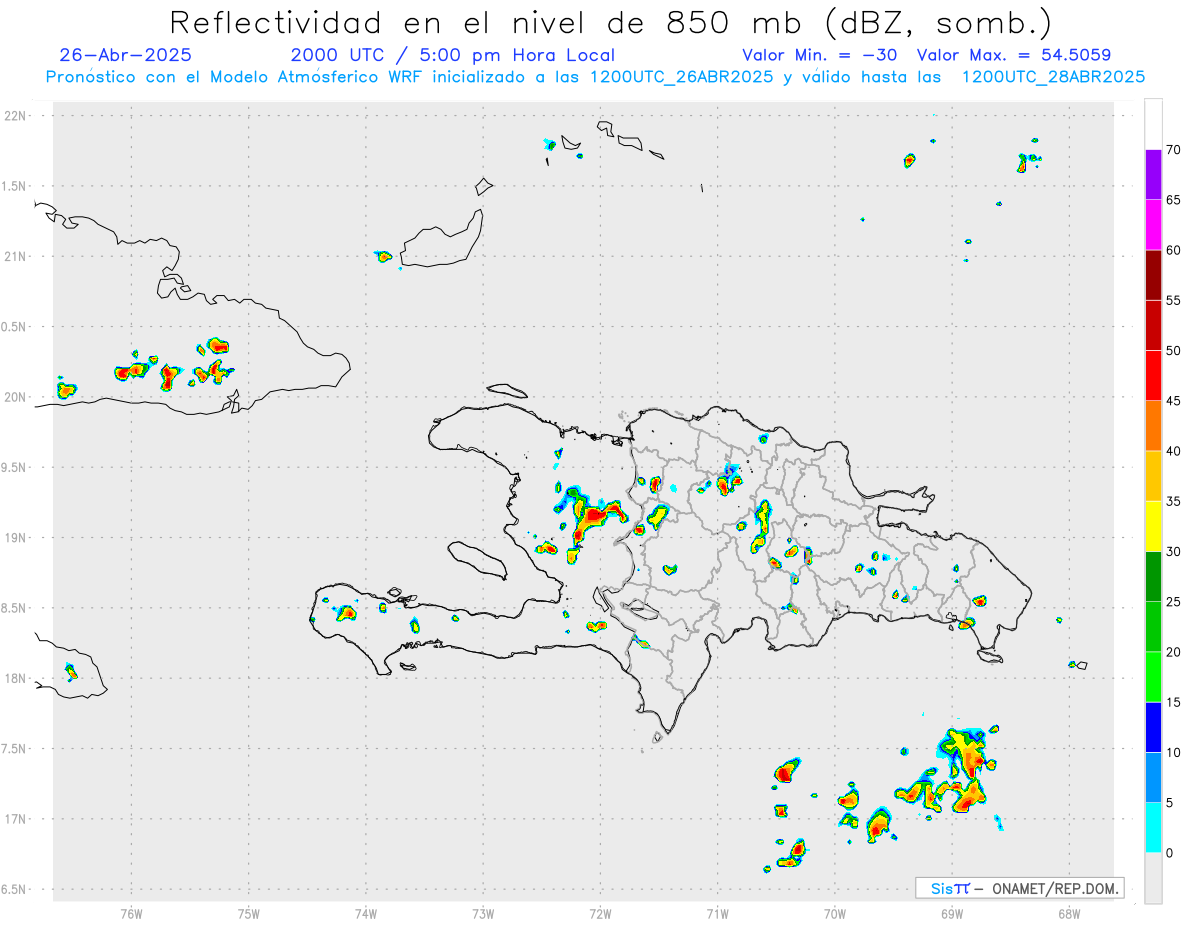1200x927 pixels.
Task: Click the '18N' latitude label
Action: point(17,678)
